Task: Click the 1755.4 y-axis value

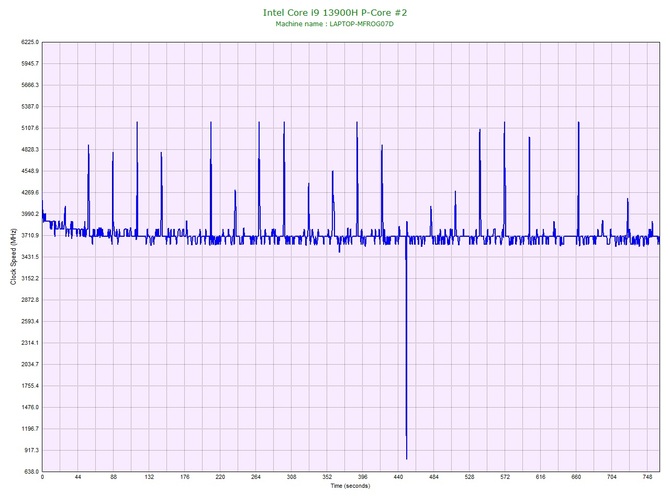Action: [x=30, y=386]
